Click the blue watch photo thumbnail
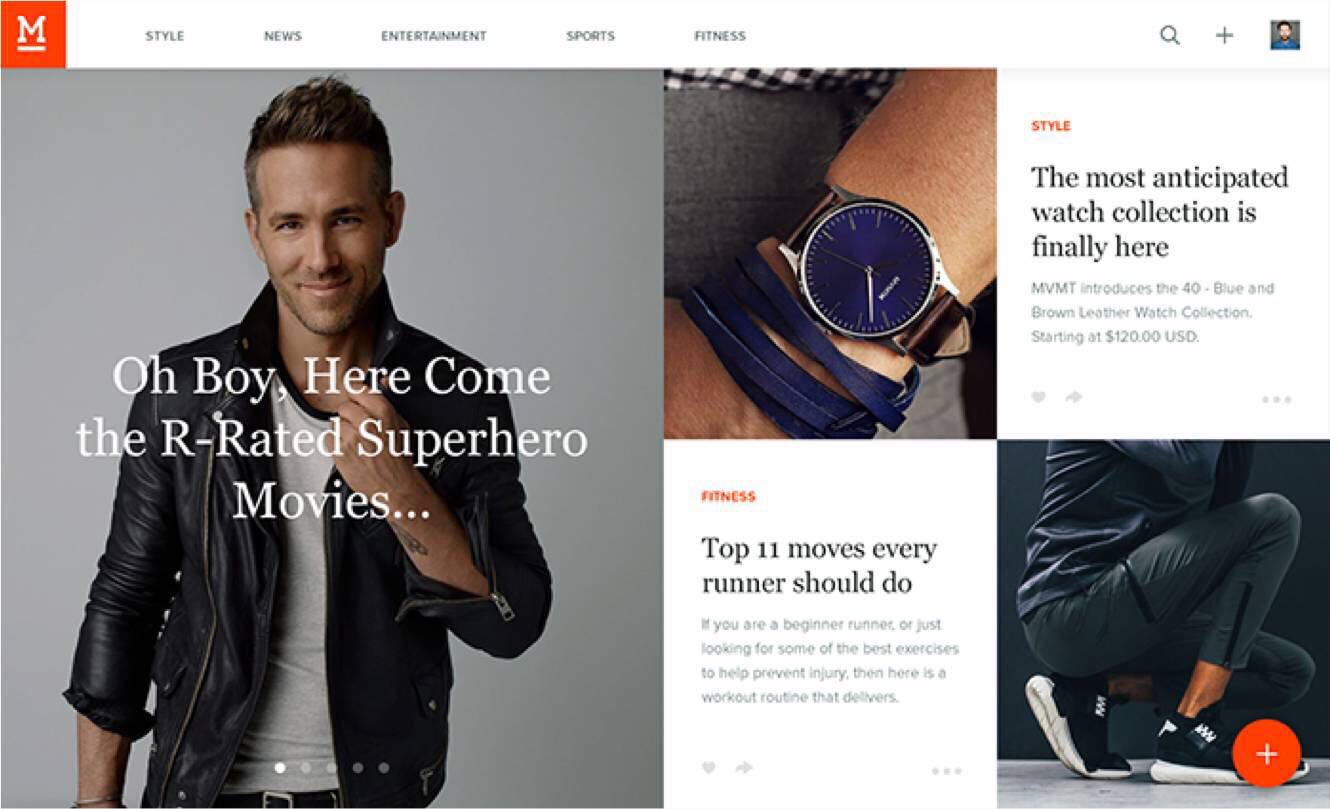This screenshot has width=1330, height=809. pos(830,253)
